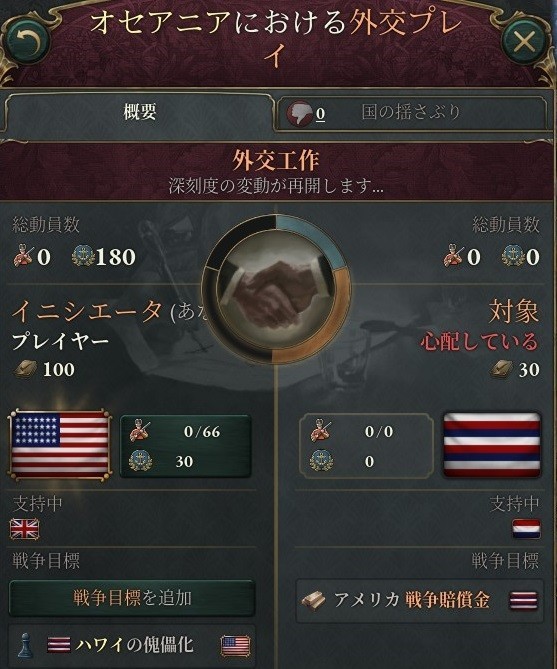Screen dimensions: 557x669
Task: Click initiator maneuver icon showing 100
Action: point(25,369)
